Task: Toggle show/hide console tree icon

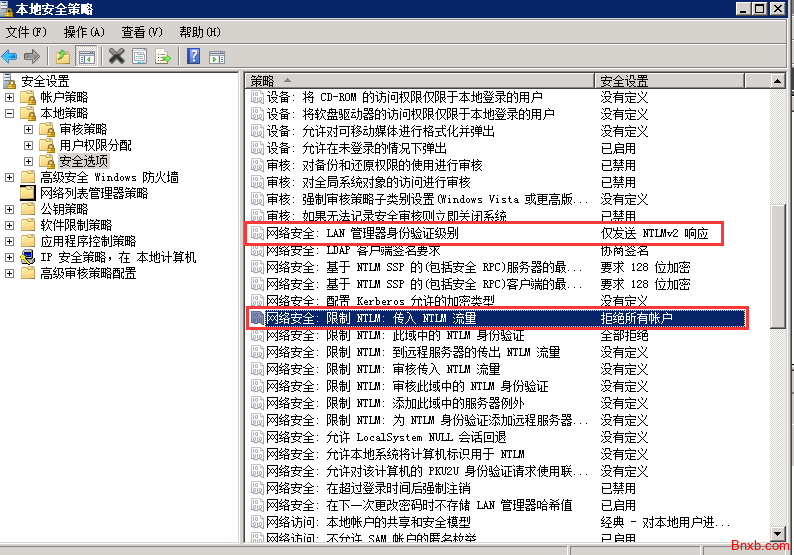Action: pos(87,56)
